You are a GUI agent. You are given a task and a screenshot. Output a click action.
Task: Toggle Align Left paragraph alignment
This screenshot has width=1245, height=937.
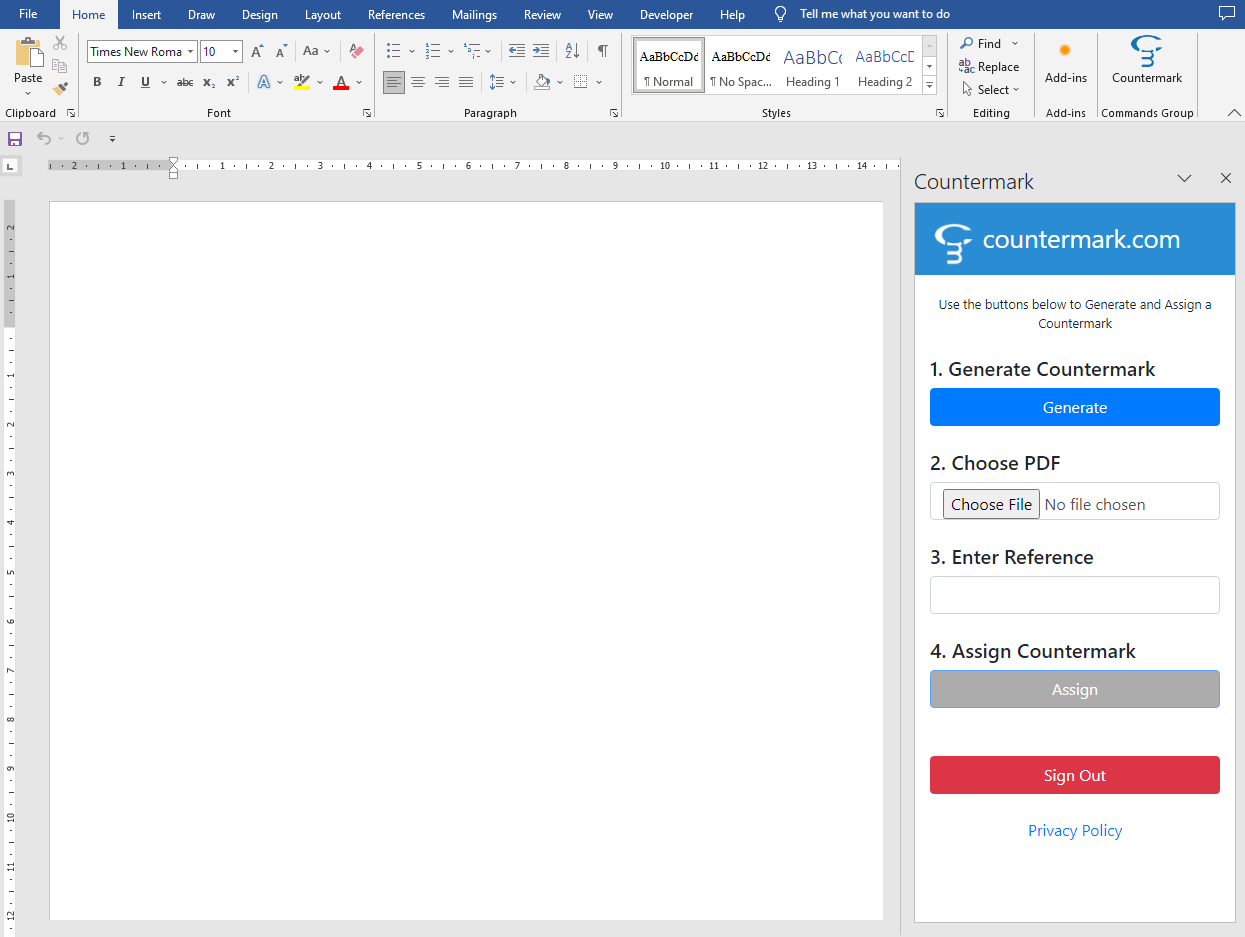click(394, 82)
